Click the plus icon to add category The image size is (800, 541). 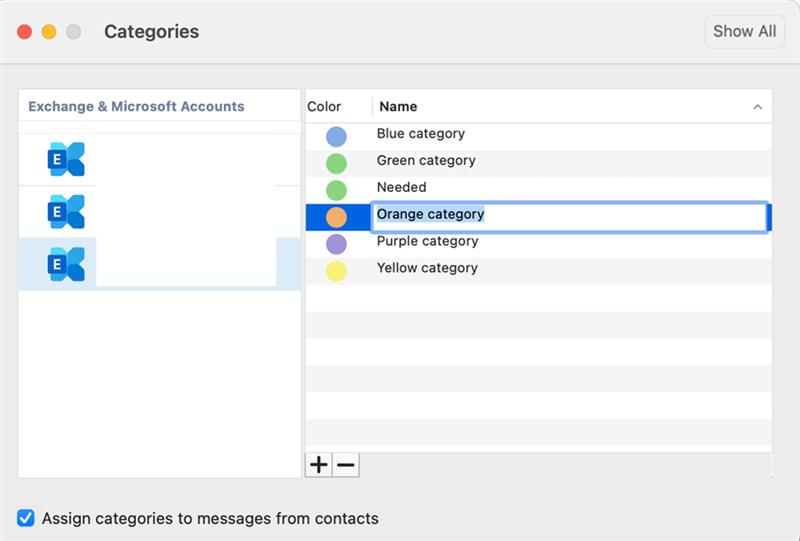pyautogui.click(x=318, y=465)
